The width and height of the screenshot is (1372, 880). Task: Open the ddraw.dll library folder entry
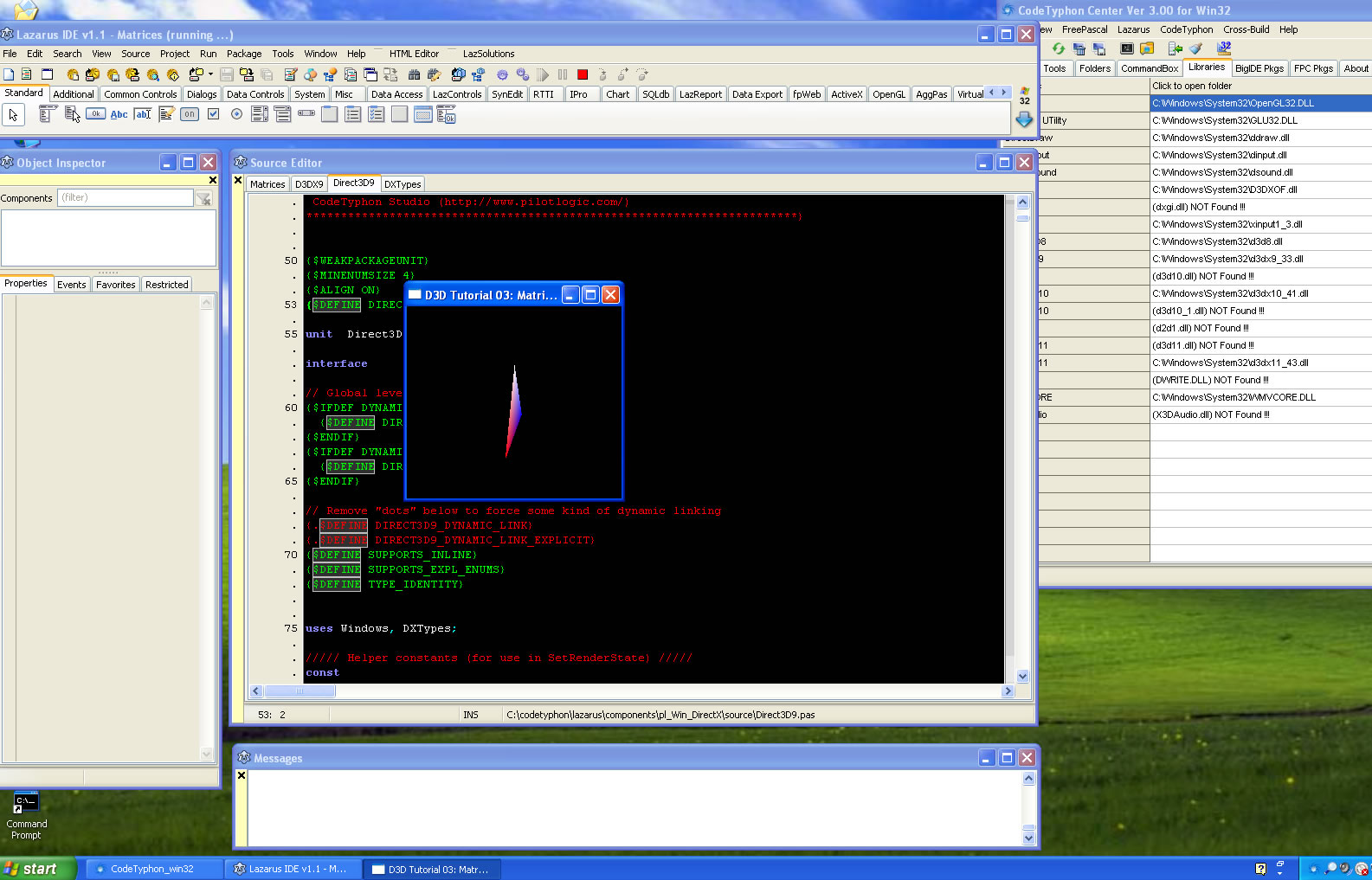1221,138
